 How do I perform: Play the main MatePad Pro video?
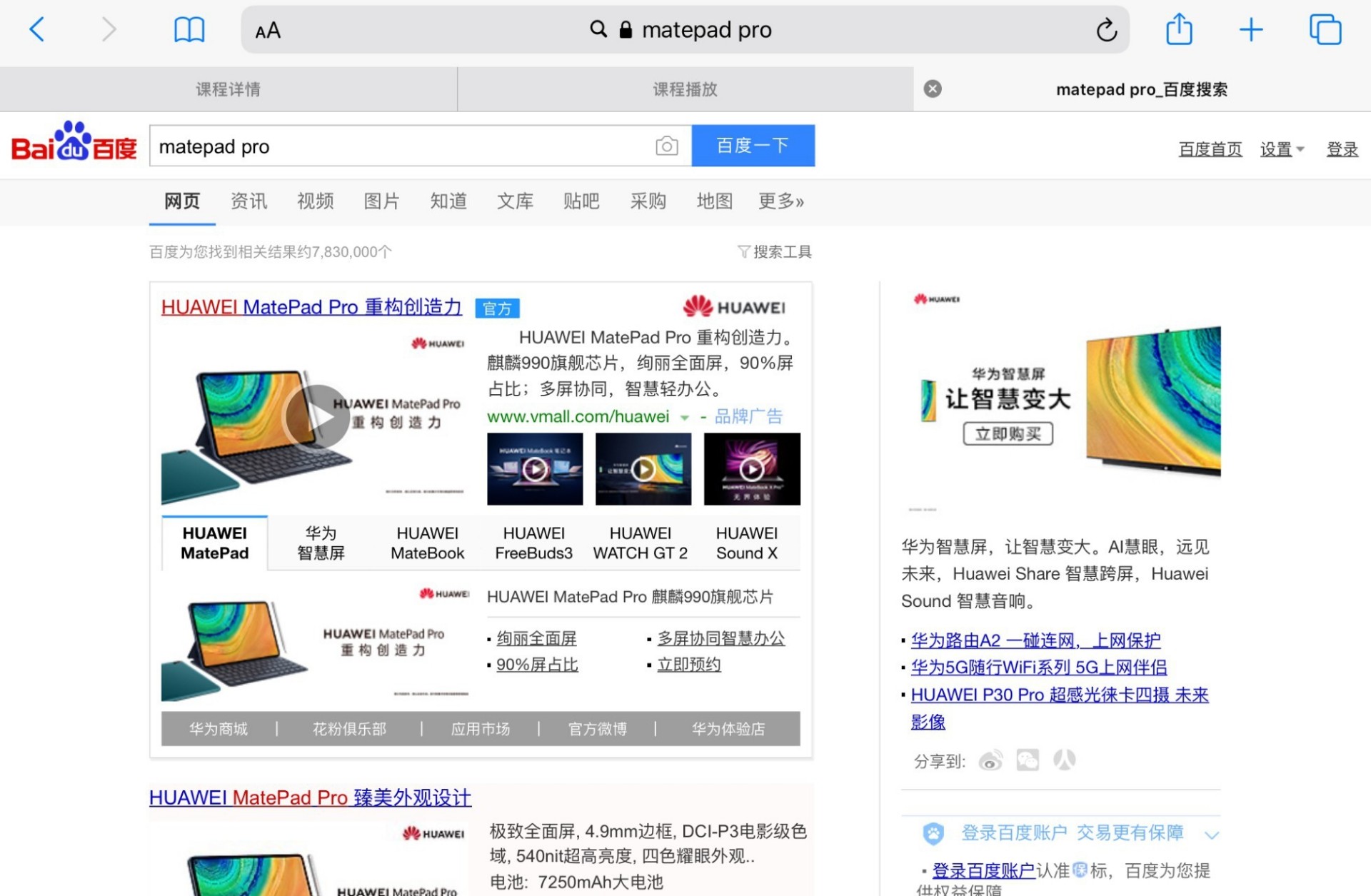click(316, 416)
